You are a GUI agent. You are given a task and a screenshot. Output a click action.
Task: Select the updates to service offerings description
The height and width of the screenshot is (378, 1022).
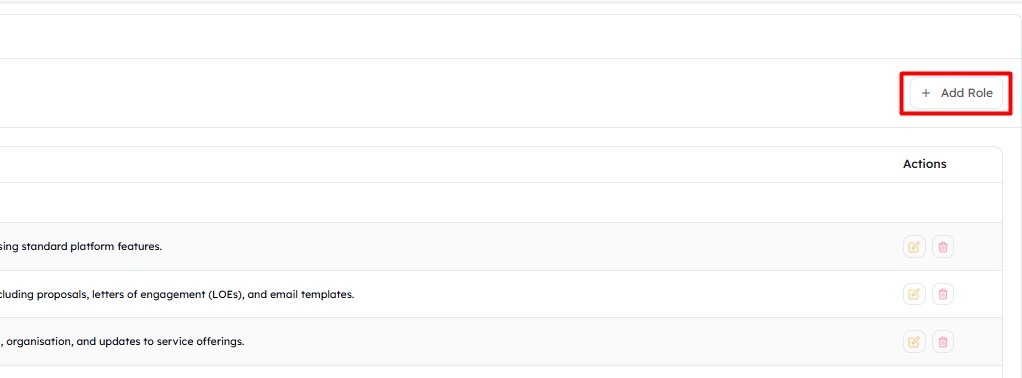pos(122,342)
